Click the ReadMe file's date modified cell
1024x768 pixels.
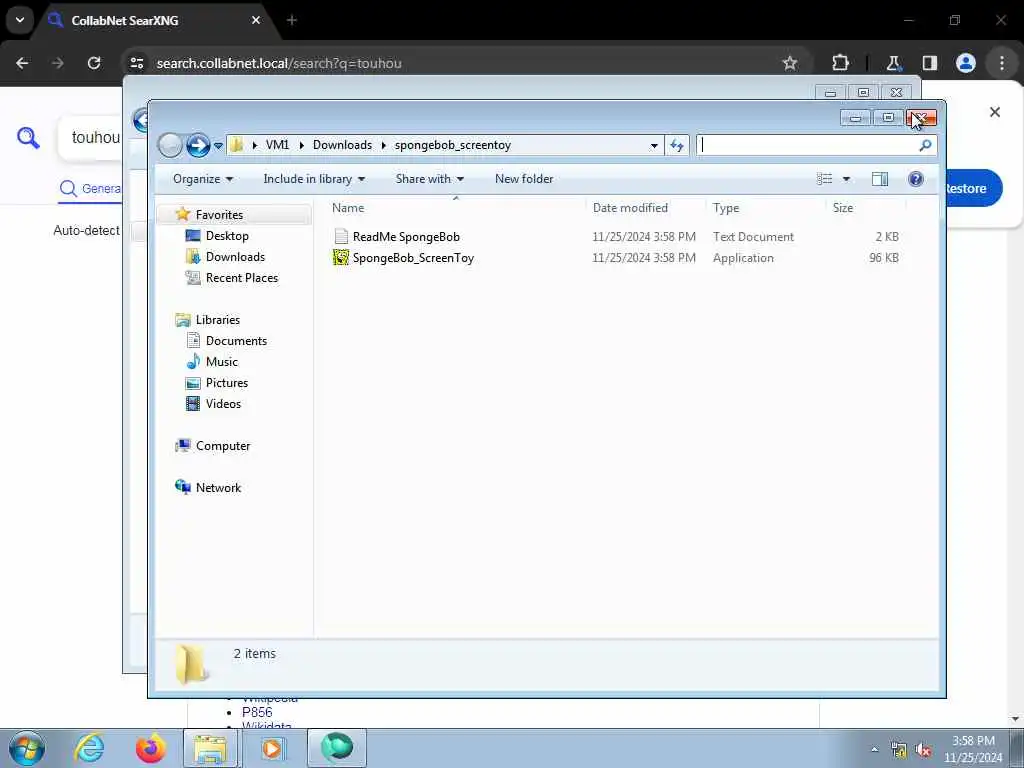(x=643, y=237)
